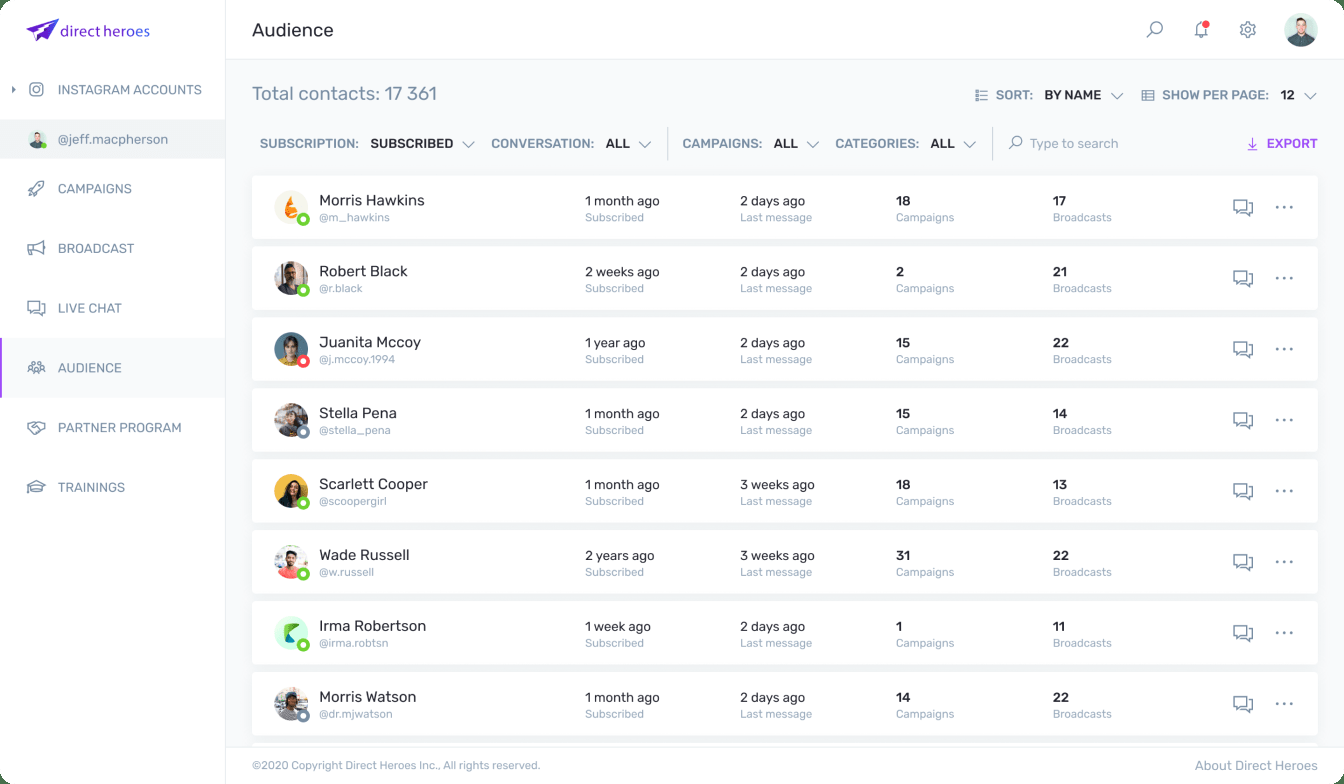The width and height of the screenshot is (1344, 784).
Task: Open the notifications bell
Action: click(x=1201, y=30)
